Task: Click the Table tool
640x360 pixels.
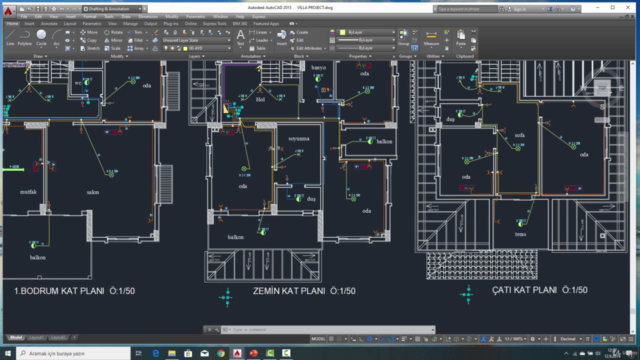Action: 258,48
